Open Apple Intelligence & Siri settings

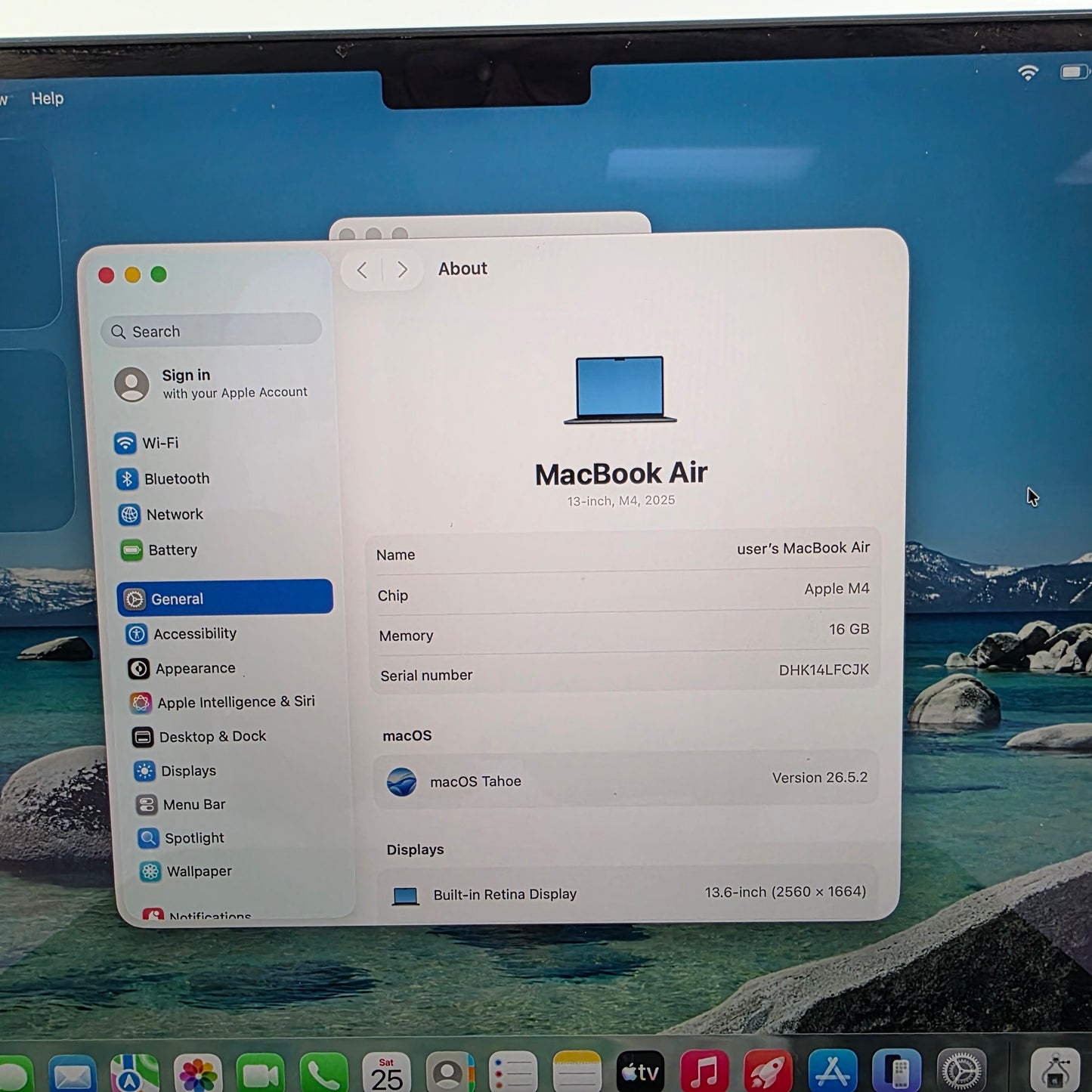[x=222, y=703]
